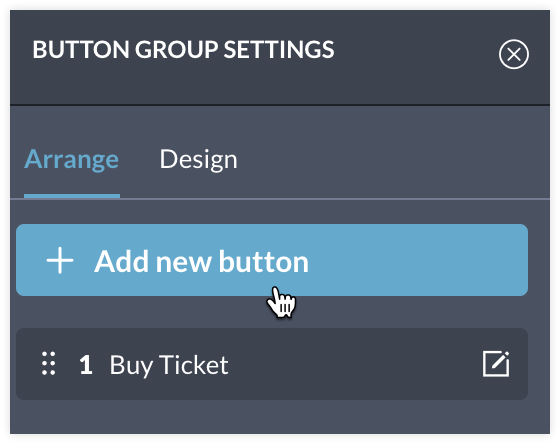The image size is (560, 444).
Task: Click the word "Ticket" in the list entry
Action: [x=194, y=365]
